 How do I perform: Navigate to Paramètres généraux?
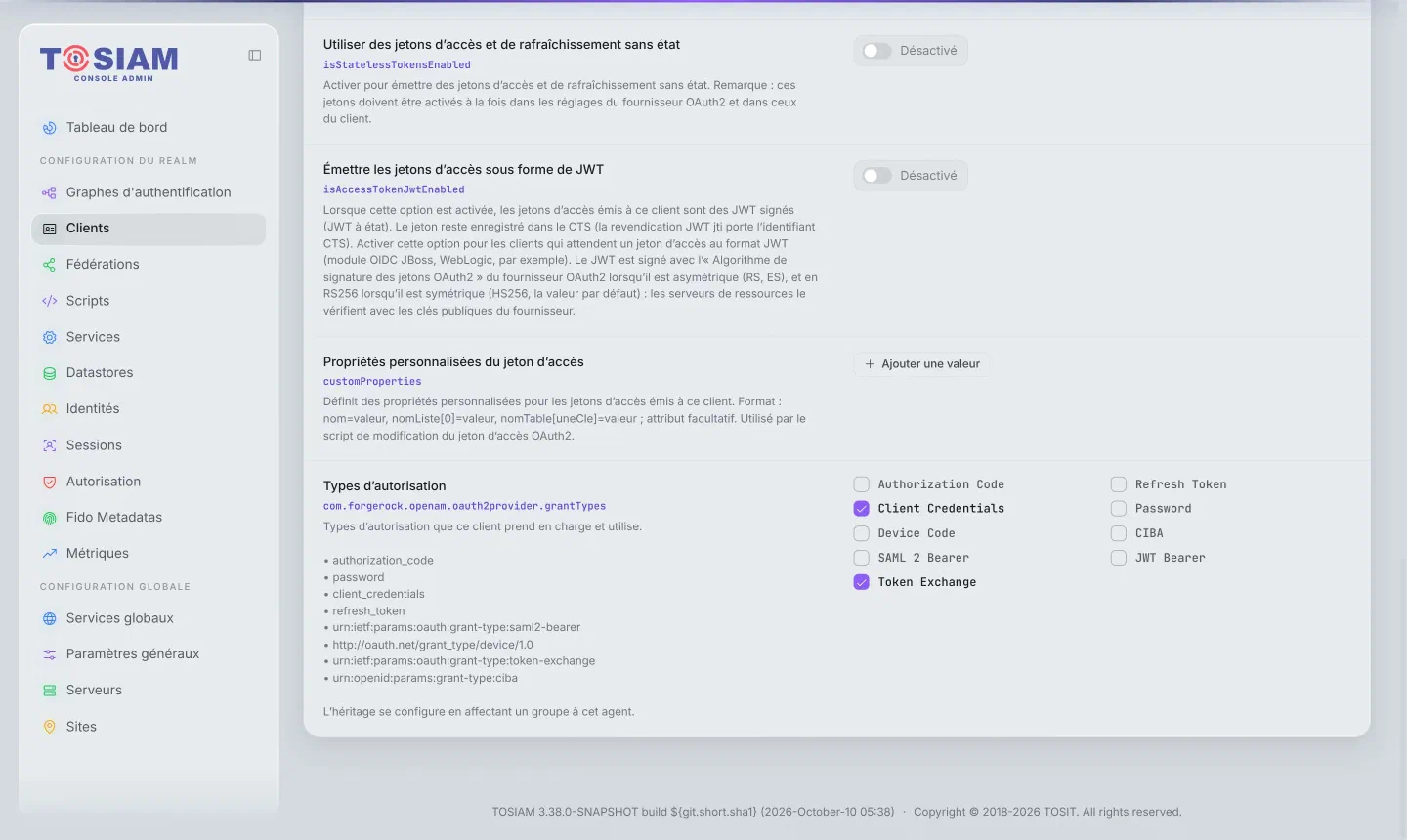pyautogui.click(x=149, y=654)
